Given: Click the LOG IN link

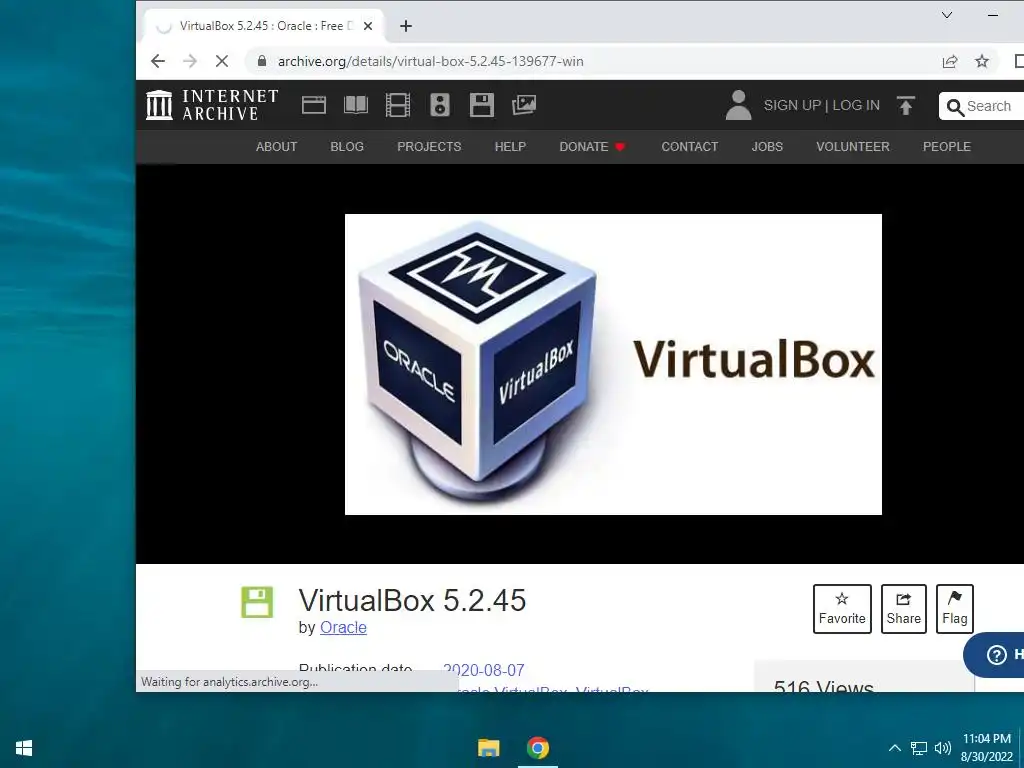Looking at the screenshot, I should [x=856, y=105].
